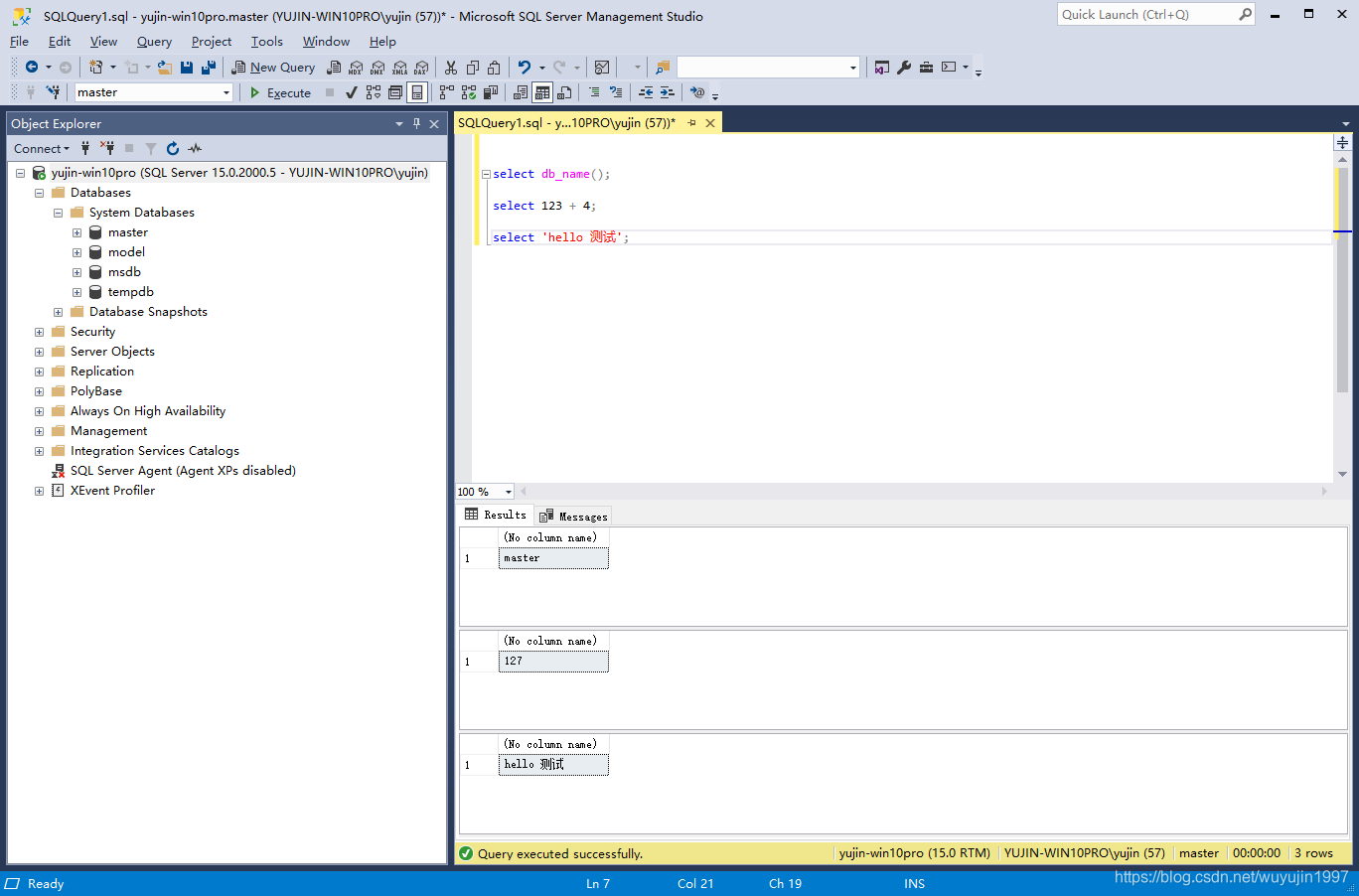Open the Connect dropdown in Object Explorer
1359x896 pixels.
[x=42, y=148]
